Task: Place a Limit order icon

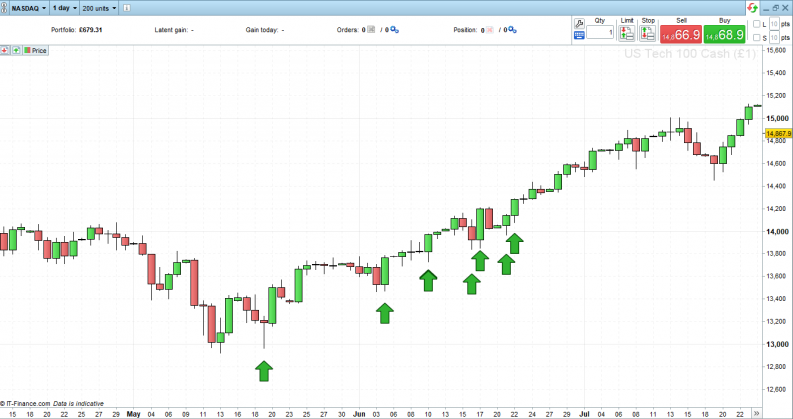Action: point(627,34)
